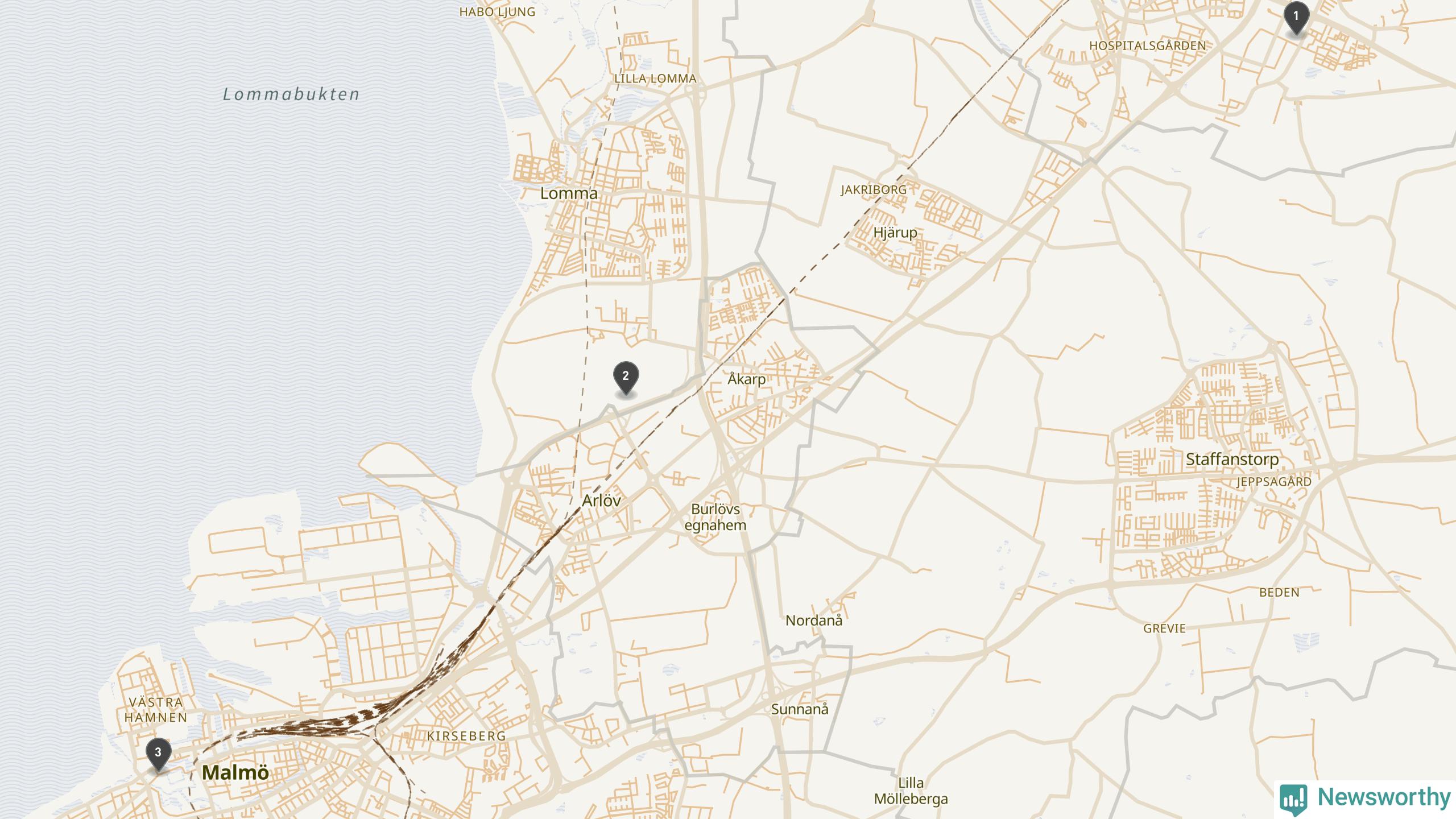The width and height of the screenshot is (1456, 819).
Task: Click the Sunnanå place label
Action: click(800, 709)
